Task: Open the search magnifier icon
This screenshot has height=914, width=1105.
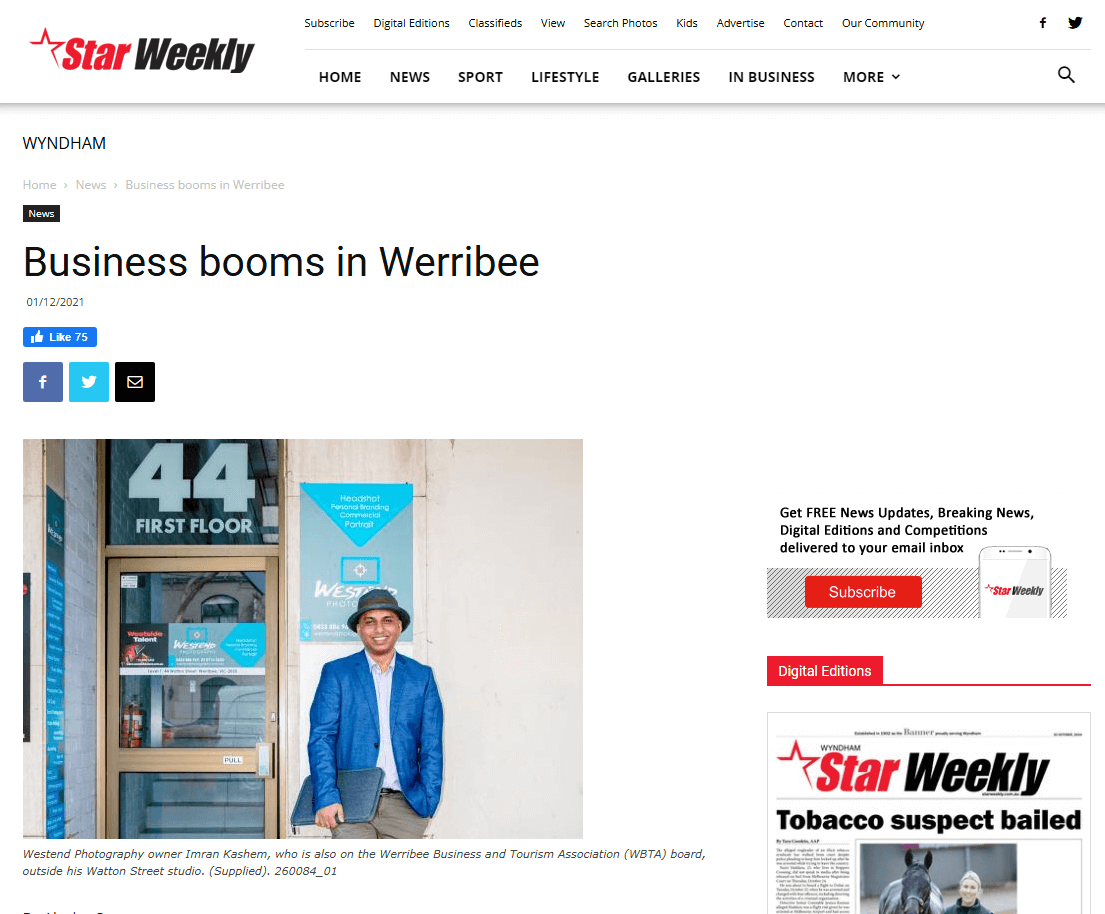Action: 1066,75
